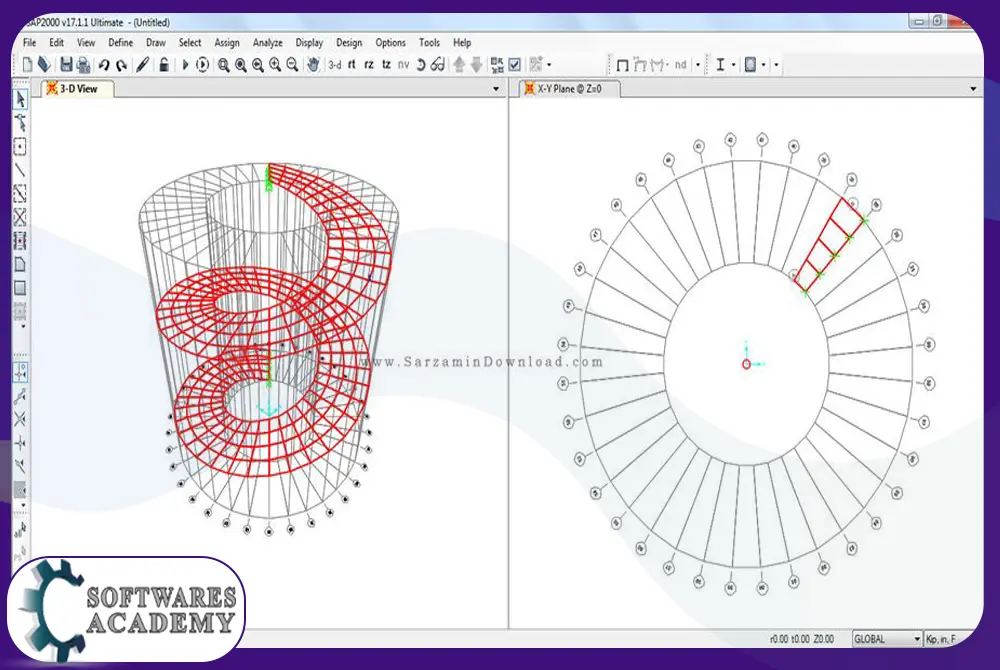Move down in the list with down arrow
Viewport: 1000px width, 670px height.
pyautogui.click(x=476, y=64)
